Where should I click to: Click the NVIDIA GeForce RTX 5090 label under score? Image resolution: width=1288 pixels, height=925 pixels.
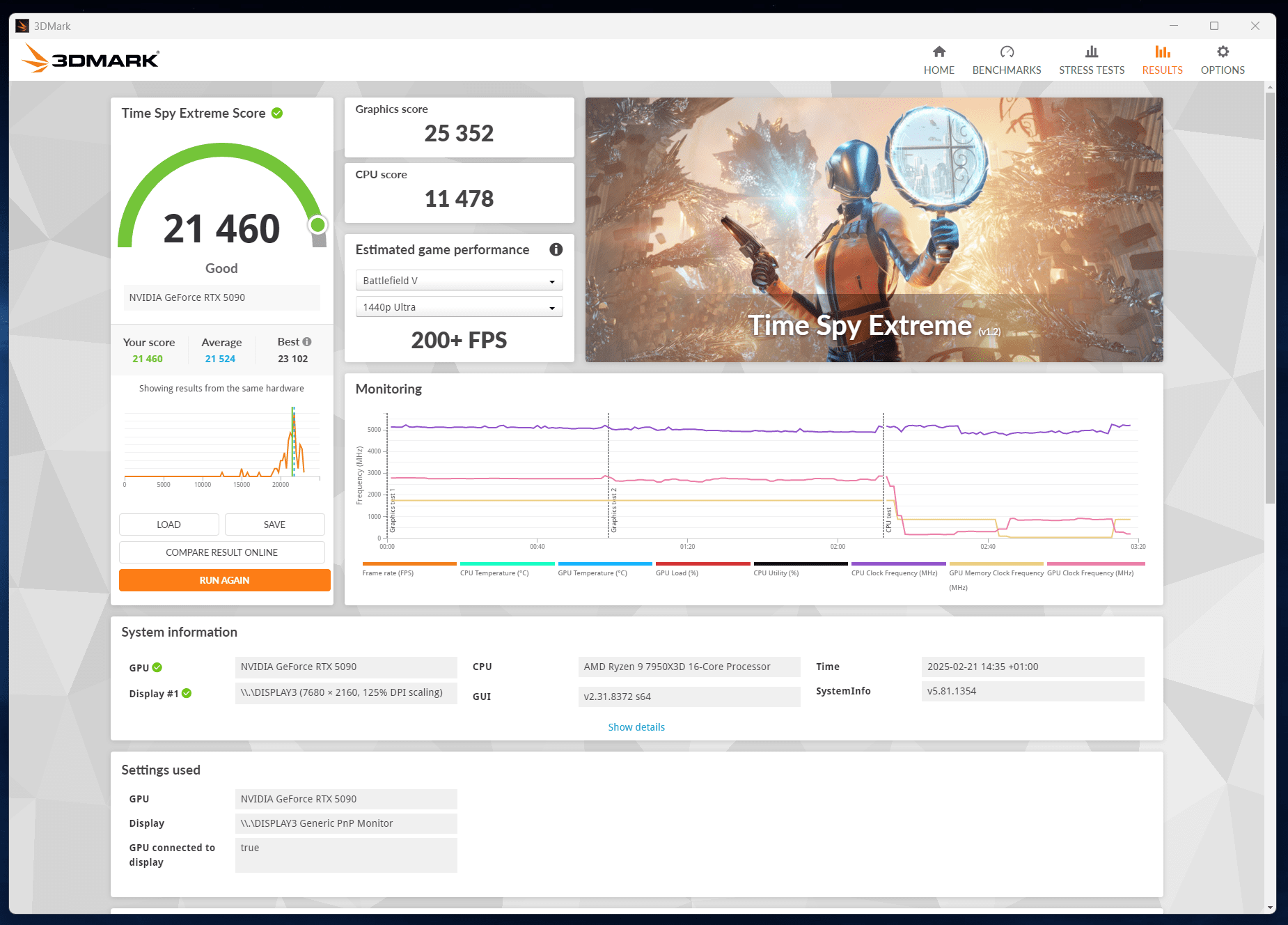(x=221, y=297)
